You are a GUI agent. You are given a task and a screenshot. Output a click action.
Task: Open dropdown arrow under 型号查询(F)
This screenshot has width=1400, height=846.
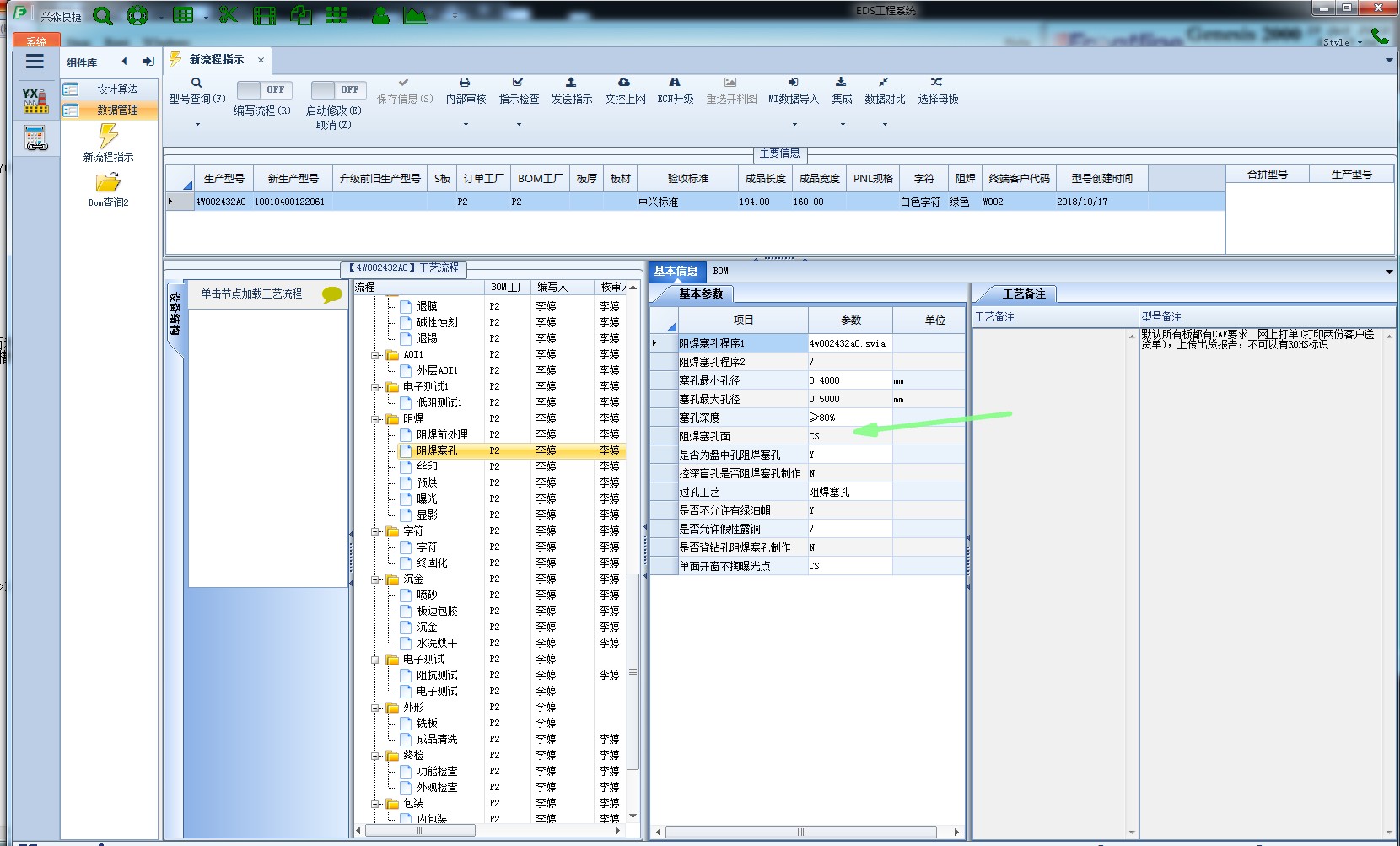(197, 125)
